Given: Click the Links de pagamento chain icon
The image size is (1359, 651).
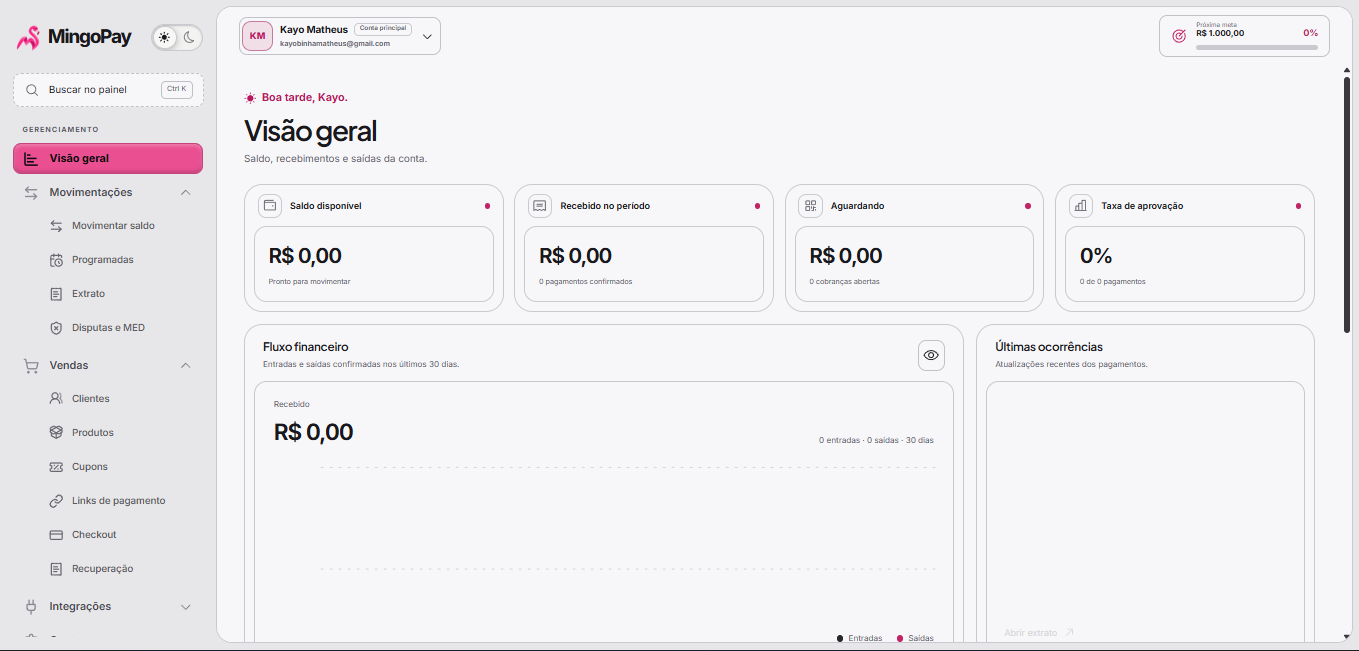Looking at the screenshot, I should [x=56, y=501].
